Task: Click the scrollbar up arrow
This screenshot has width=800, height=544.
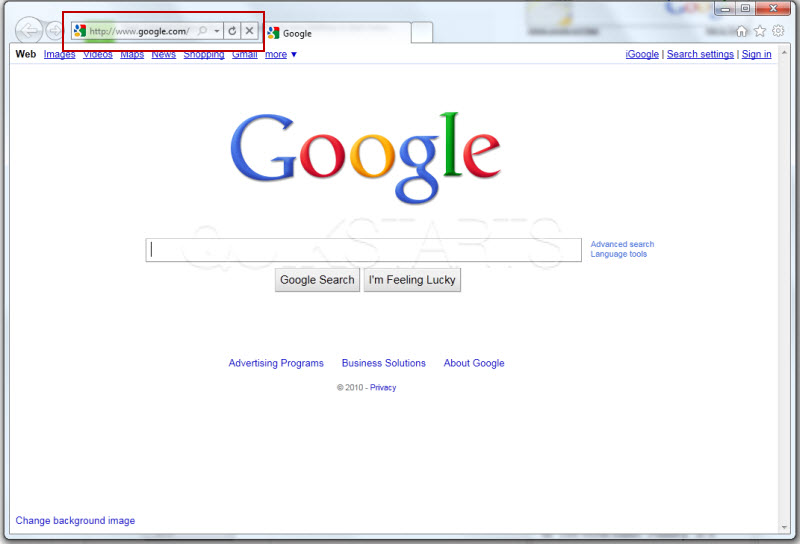Action: point(784,52)
